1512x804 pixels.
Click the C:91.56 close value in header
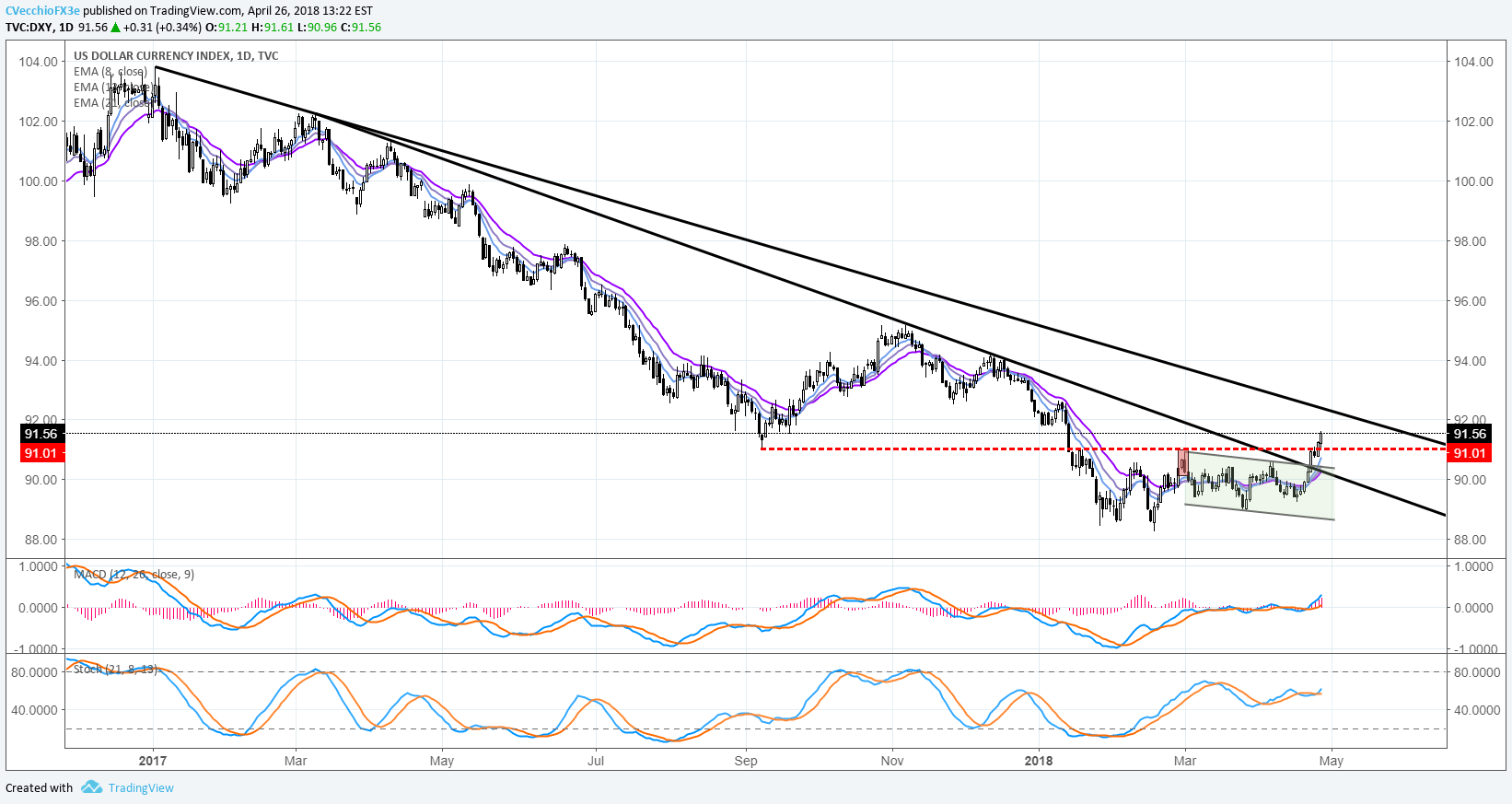tap(360, 27)
